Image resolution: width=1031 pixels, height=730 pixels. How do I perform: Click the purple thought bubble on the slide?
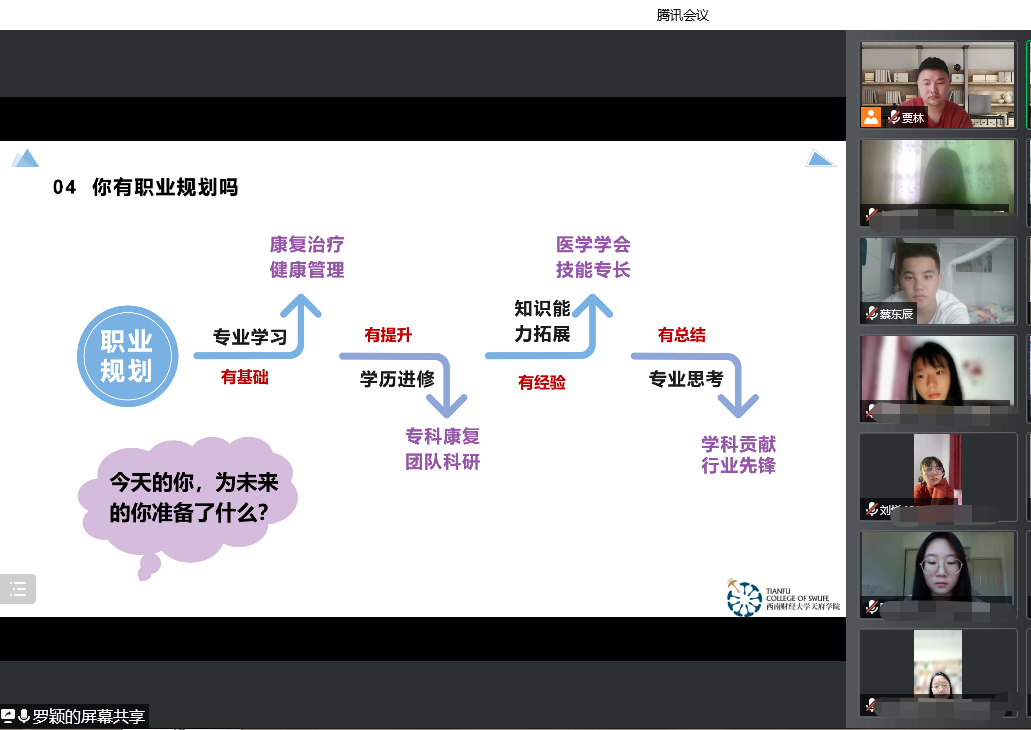pos(189,497)
